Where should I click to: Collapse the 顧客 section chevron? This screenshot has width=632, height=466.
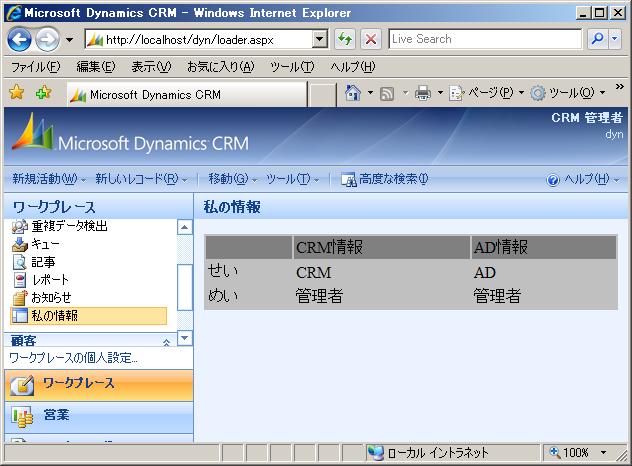click(x=166, y=342)
